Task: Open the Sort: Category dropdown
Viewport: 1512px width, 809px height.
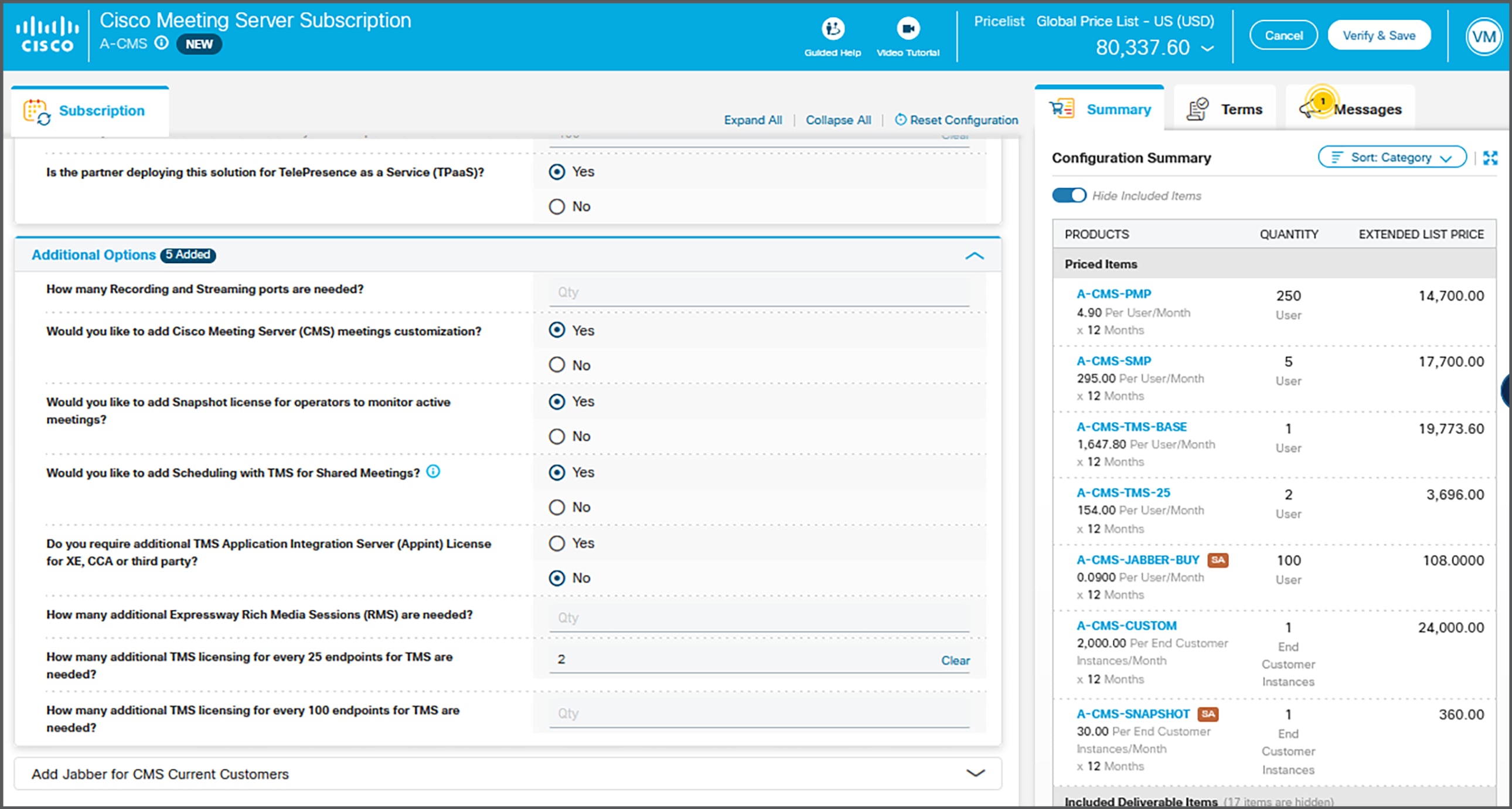Action: 1392,157
